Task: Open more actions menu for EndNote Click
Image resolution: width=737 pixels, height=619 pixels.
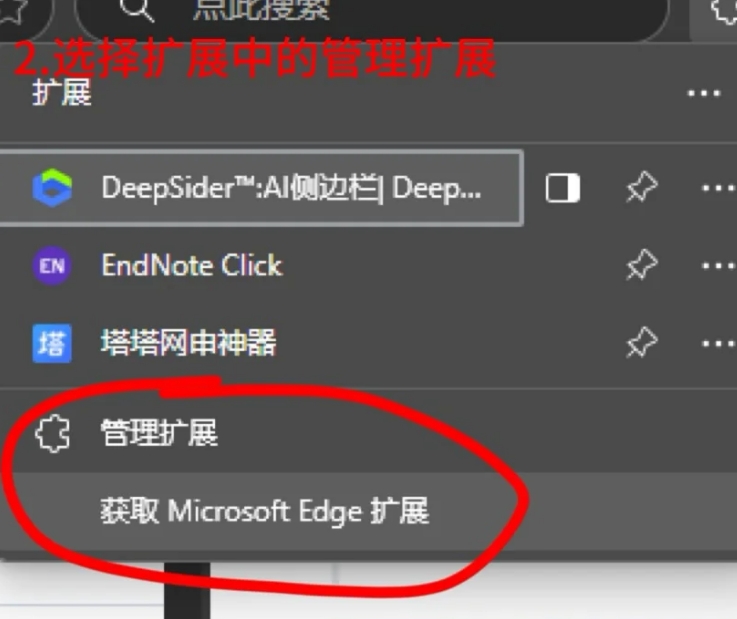Action: 718,266
